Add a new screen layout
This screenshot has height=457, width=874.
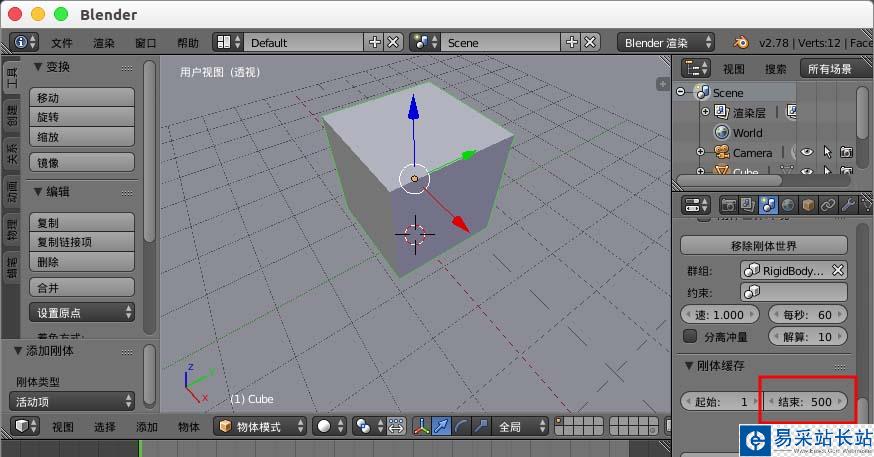click(x=375, y=42)
